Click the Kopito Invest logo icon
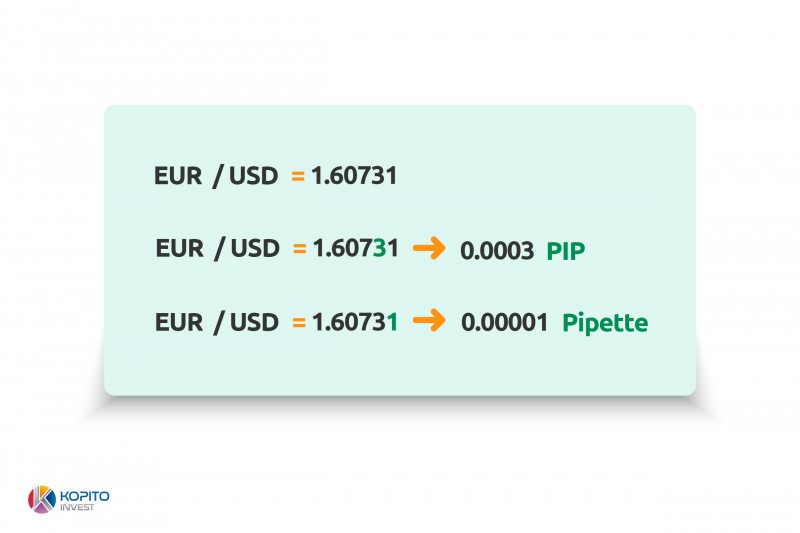Image resolution: width=800 pixels, height=533 pixels. (42, 499)
